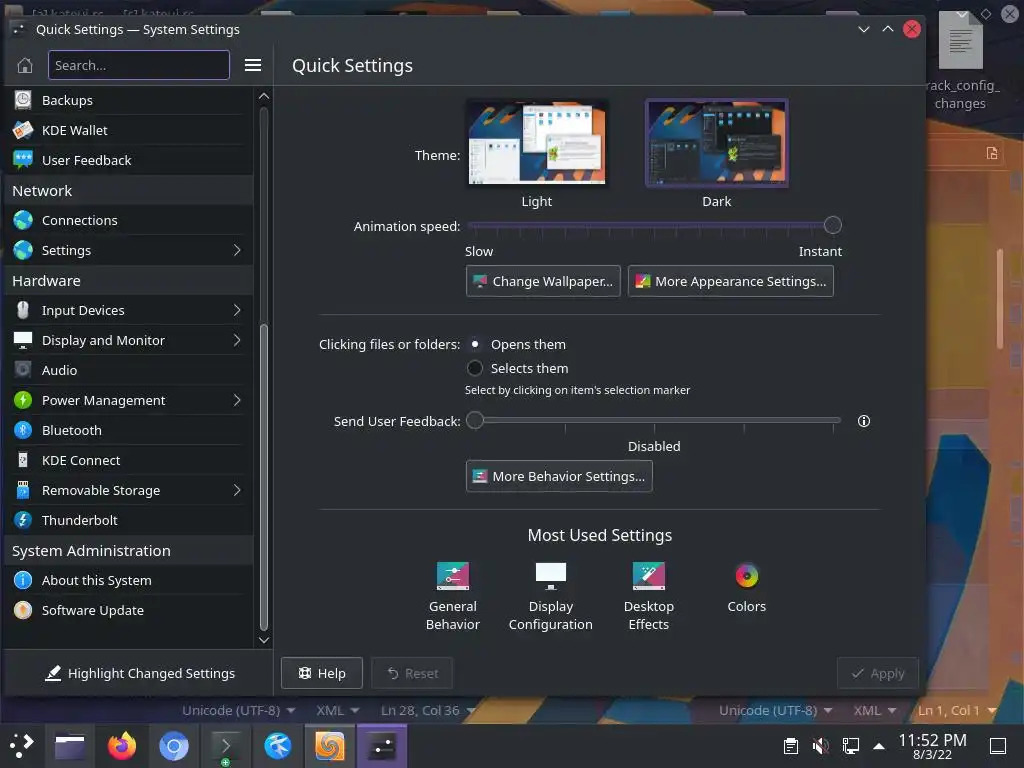
Task: Click the Animation speed slider handle
Action: coord(832,225)
